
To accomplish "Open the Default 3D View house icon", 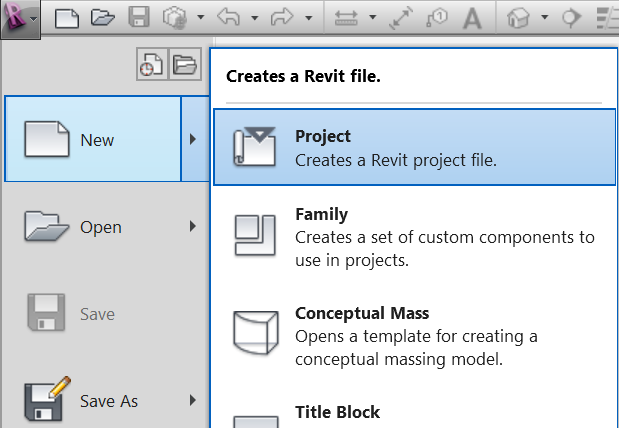I will (x=518, y=18).
